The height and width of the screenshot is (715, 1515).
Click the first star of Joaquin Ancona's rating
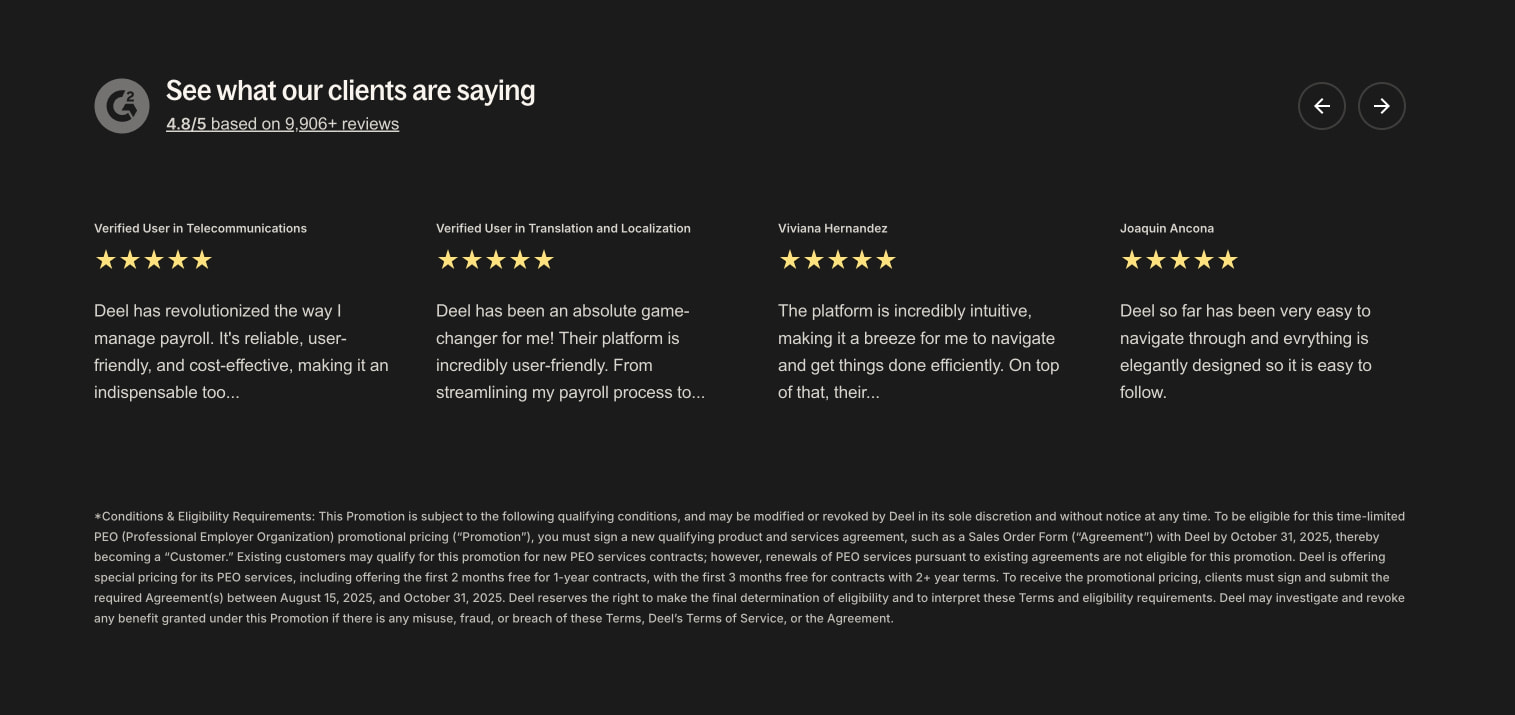(1131, 260)
